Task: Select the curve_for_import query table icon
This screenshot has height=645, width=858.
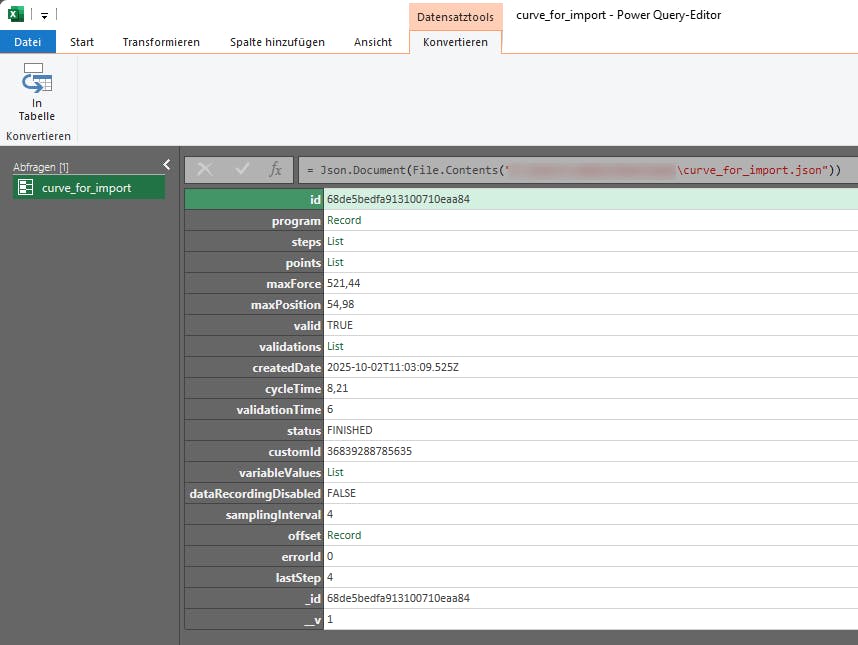Action: pos(26,188)
